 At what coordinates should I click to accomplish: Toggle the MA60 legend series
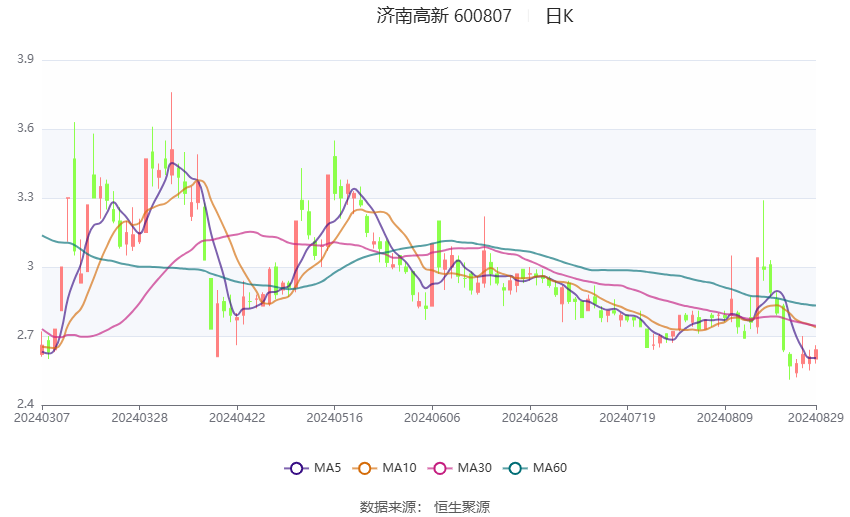coord(535,468)
